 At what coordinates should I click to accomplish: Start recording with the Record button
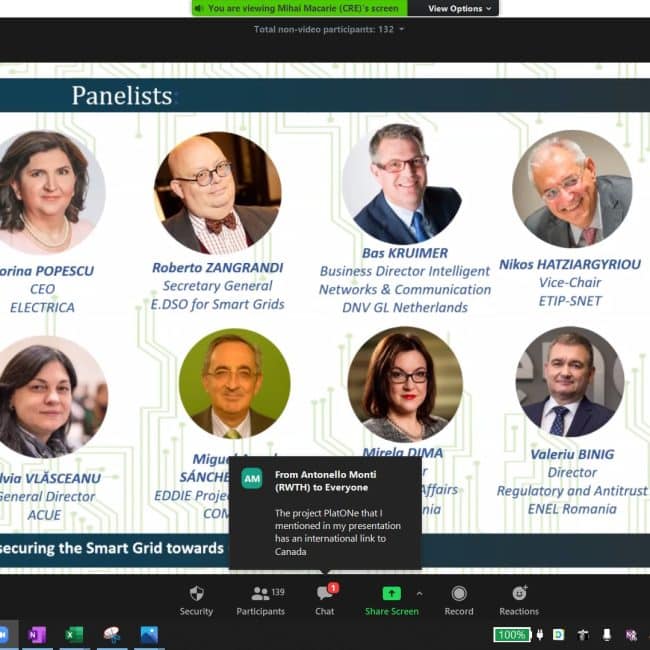click(459, 600)
